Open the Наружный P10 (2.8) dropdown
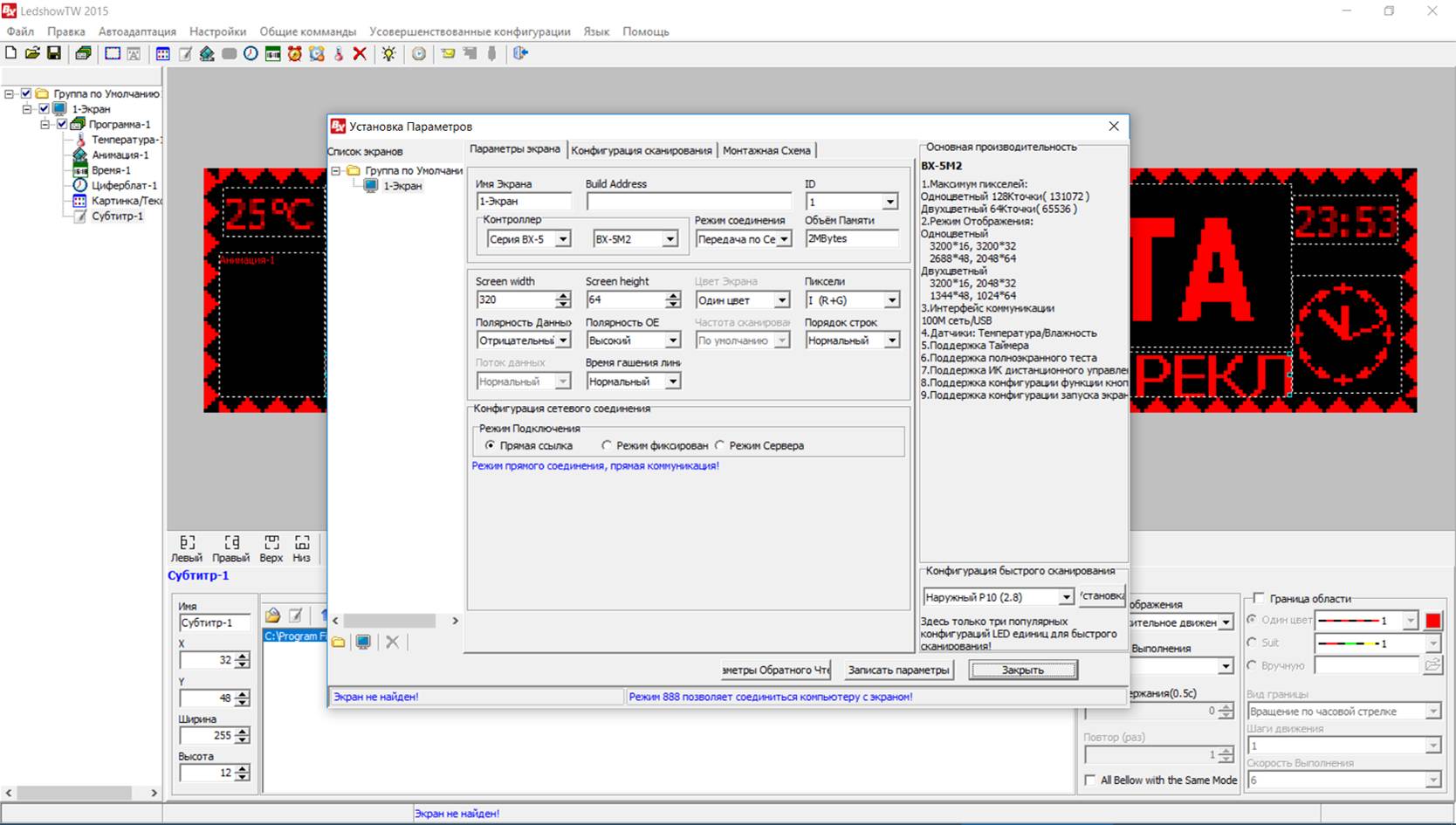Viewport: 1456px width, 825px height. click(1066, 597)
